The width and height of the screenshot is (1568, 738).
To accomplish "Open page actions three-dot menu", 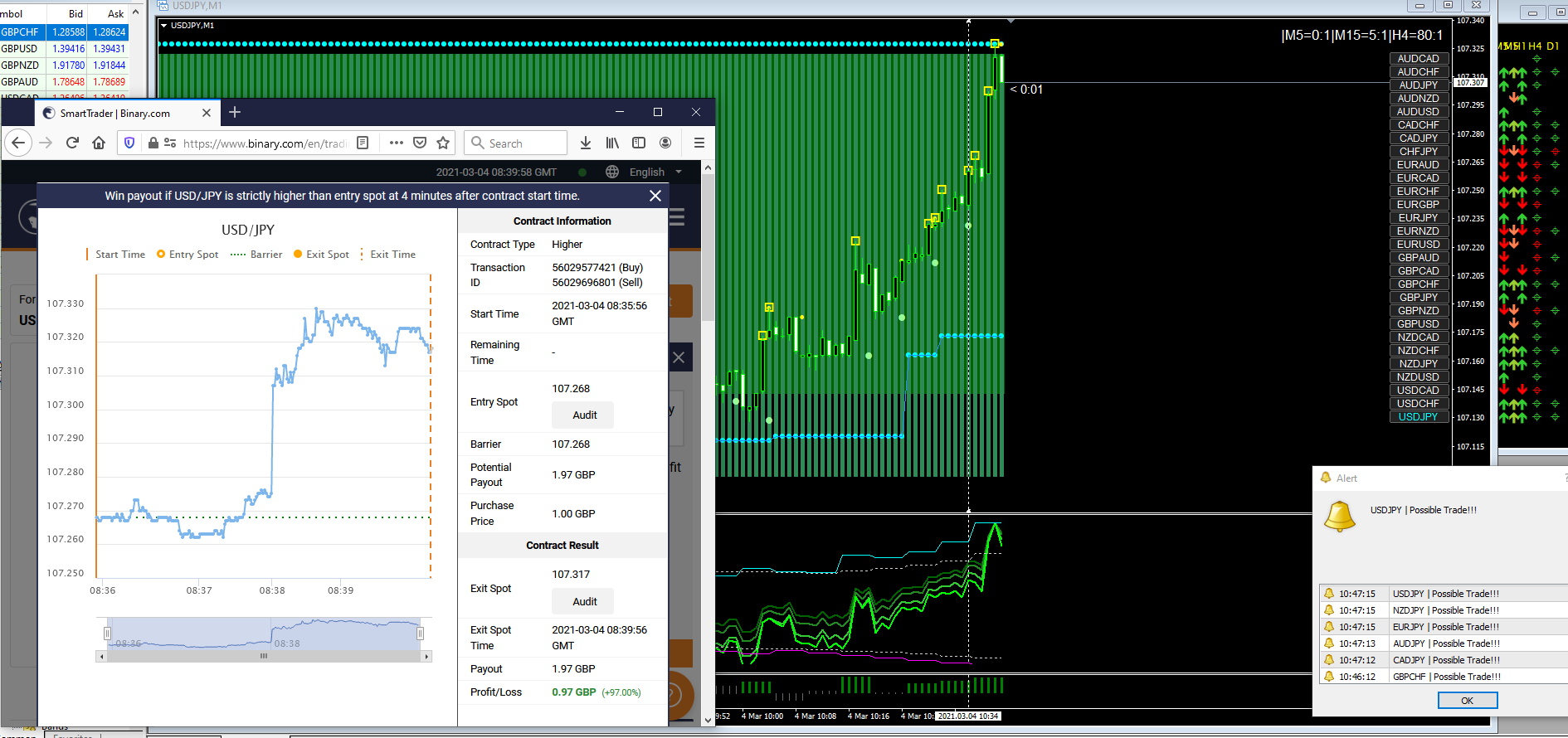I will click(x=397, y=143).
